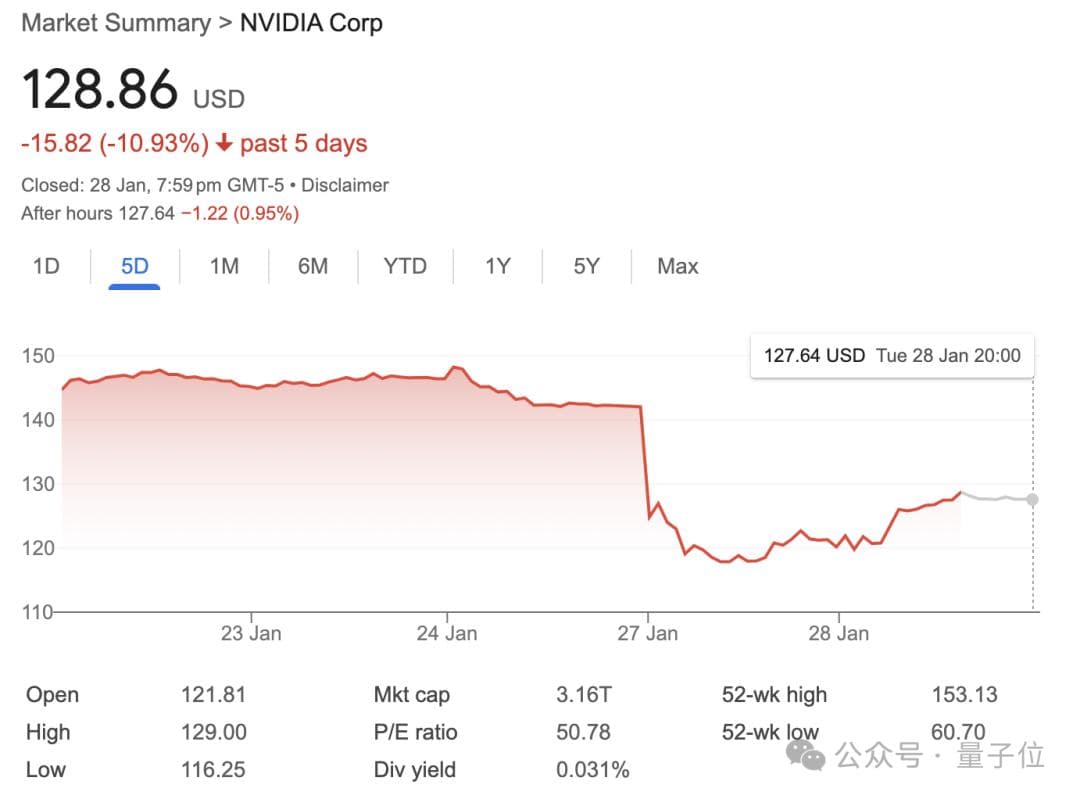This screenshot has width=1080, height=799.
Task: Select the 1D time range tab
Action: (46, 266)
